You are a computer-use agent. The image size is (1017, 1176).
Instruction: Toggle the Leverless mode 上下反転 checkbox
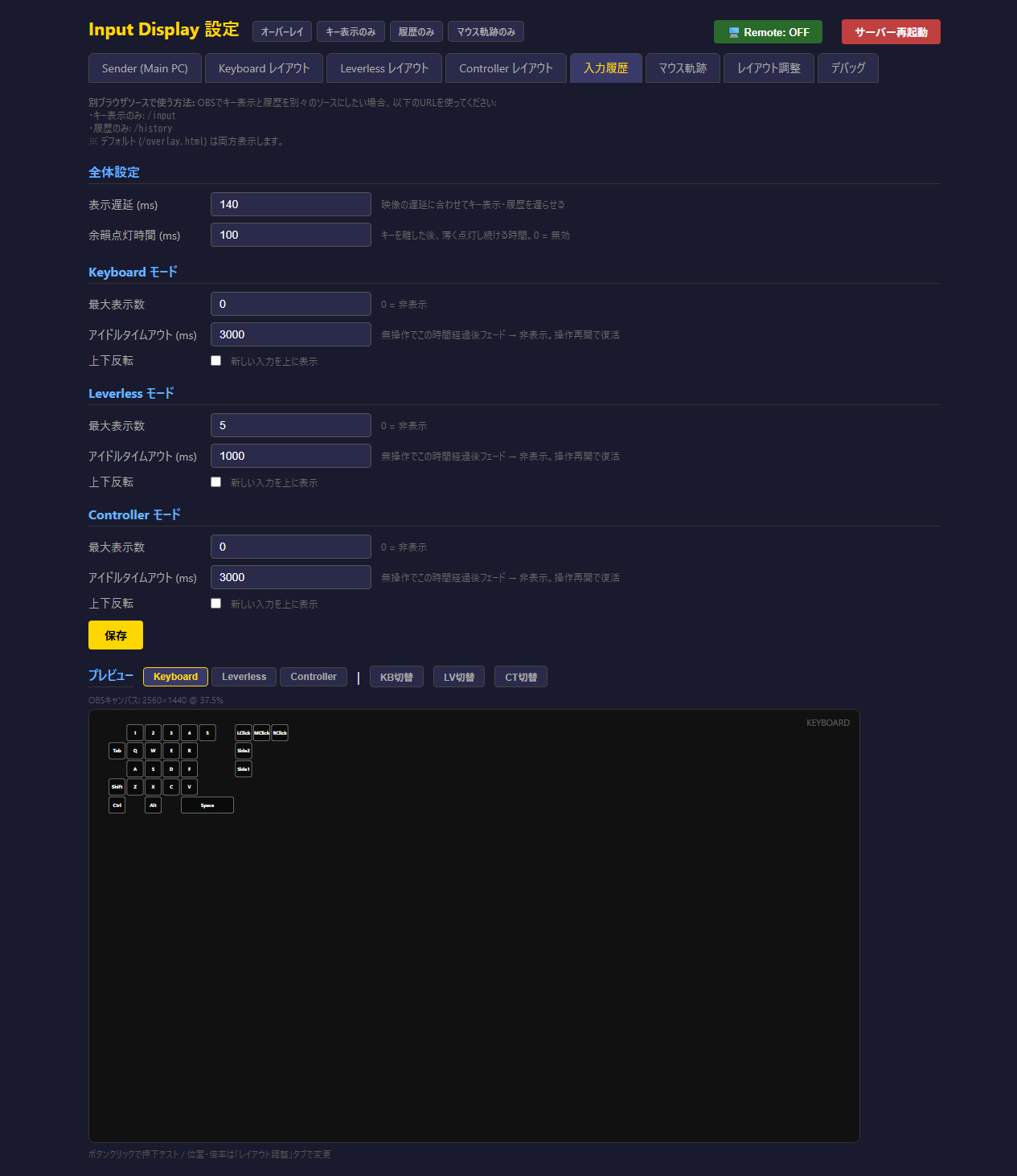215,482
